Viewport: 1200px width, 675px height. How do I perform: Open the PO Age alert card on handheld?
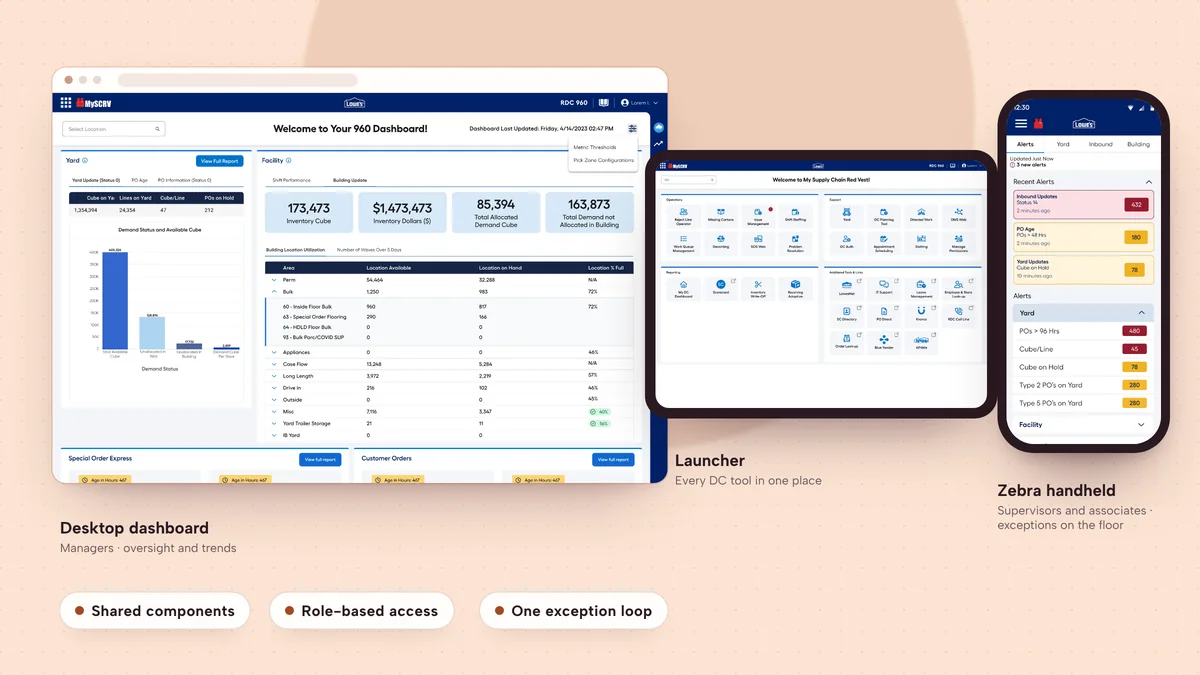[x=1083, y=237]
